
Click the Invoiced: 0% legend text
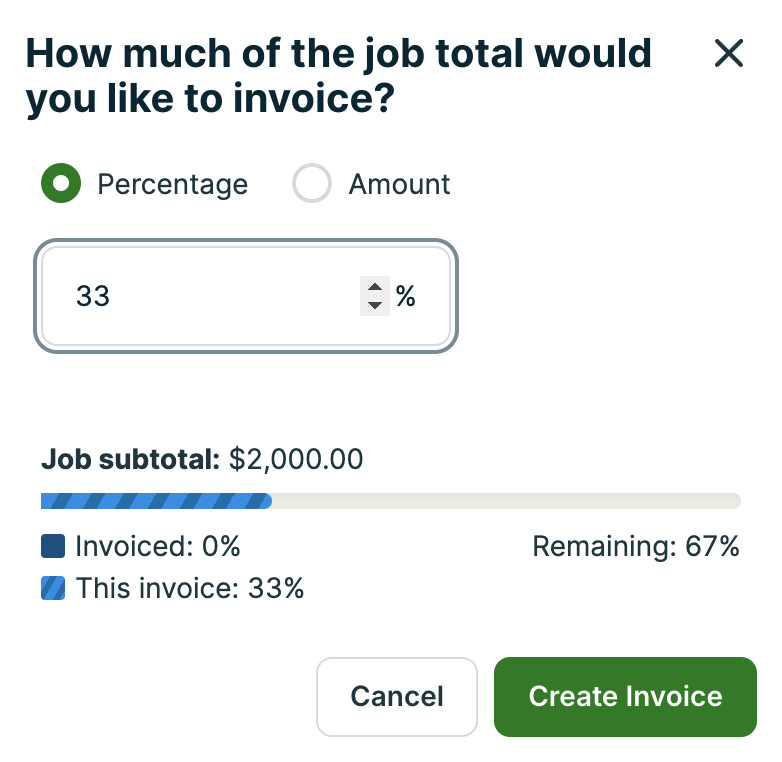158,547
